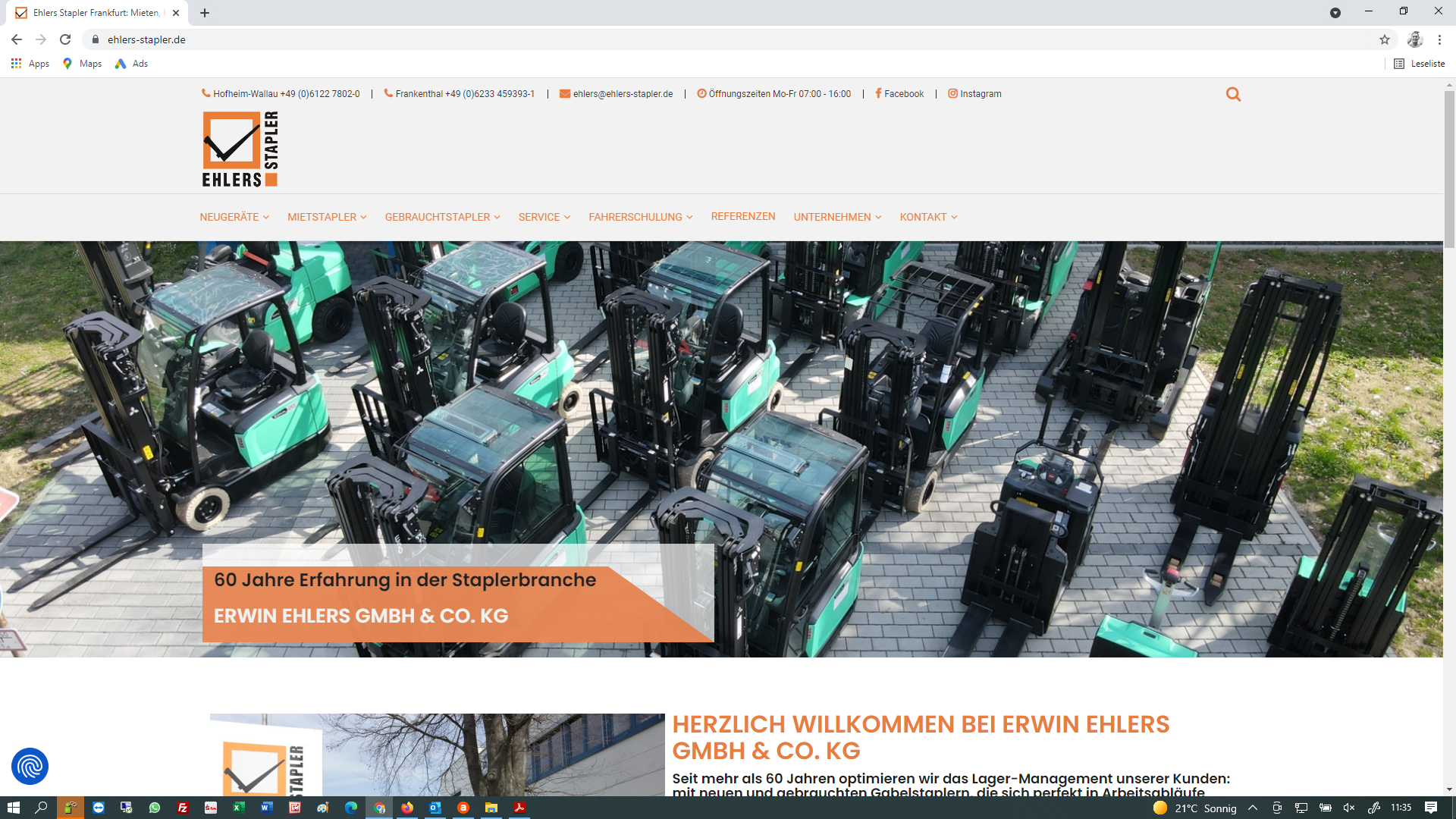Click the page vertical scrollbar thumb

pyautogui.click(x=1449, y=168)
